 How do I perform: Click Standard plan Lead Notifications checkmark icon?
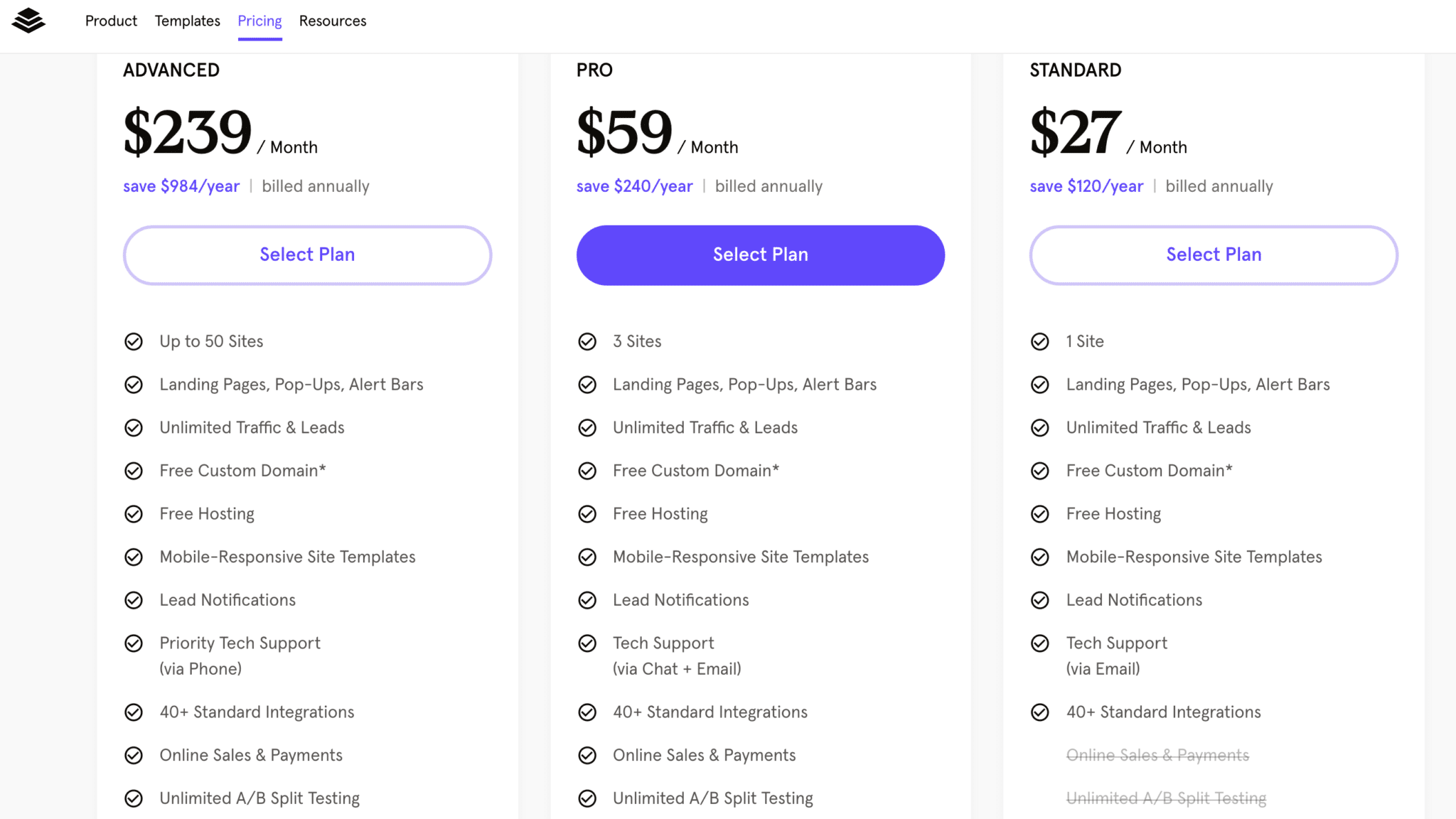click(x=1040, y=600)
